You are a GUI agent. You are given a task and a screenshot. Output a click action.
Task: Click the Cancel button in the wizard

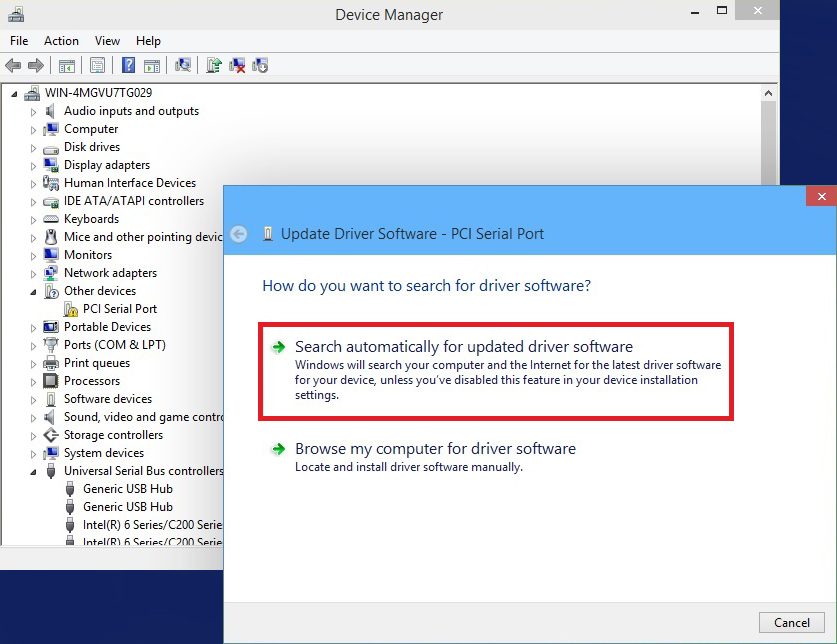click(792, 622)
